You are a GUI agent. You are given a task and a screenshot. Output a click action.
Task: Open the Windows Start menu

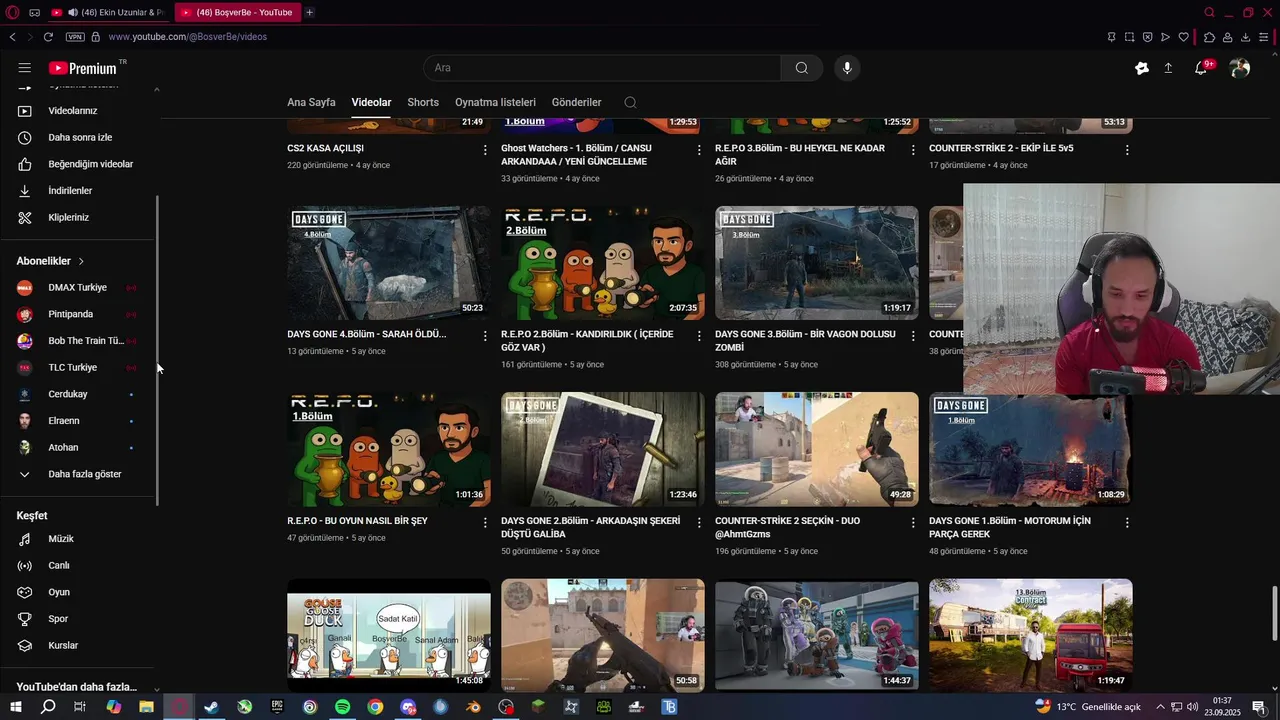[16, 707]
